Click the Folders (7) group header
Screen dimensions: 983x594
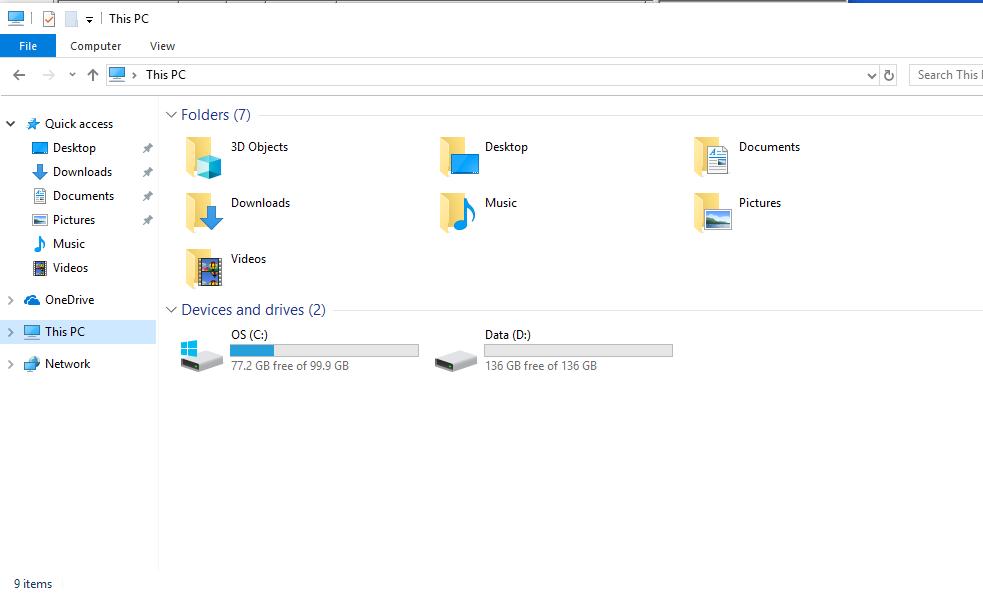point(216,115)
